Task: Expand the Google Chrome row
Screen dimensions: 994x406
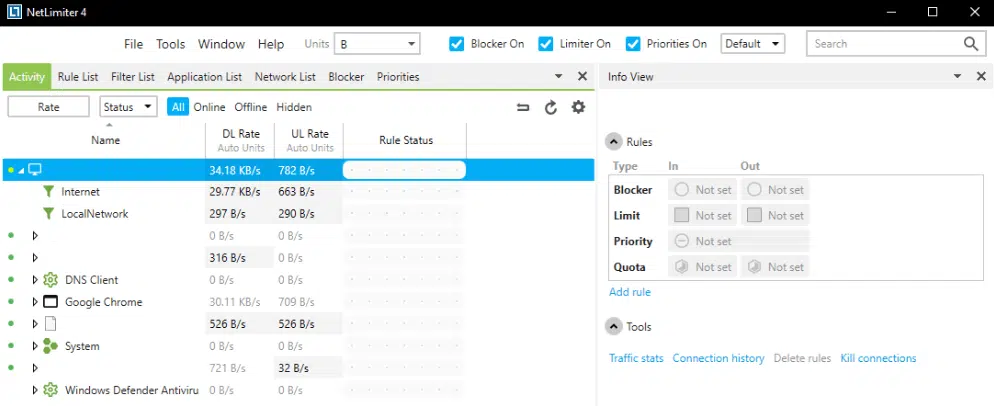Action: pyautogui.click(x=35, y=302)
